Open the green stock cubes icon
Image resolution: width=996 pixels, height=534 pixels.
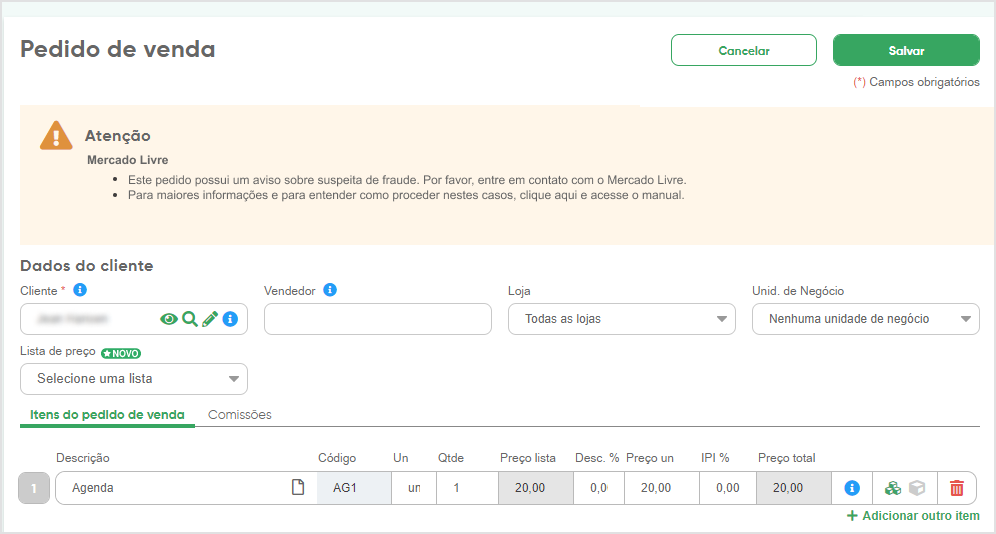(x=892, y=488)
